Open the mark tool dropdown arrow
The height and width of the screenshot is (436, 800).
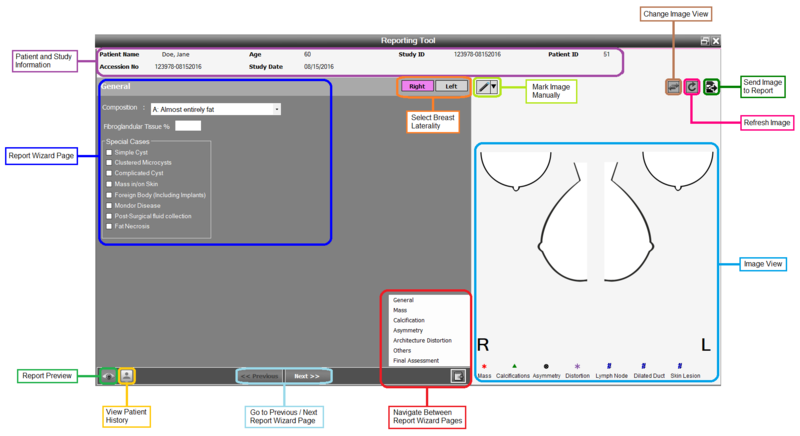tap(493, 87)
